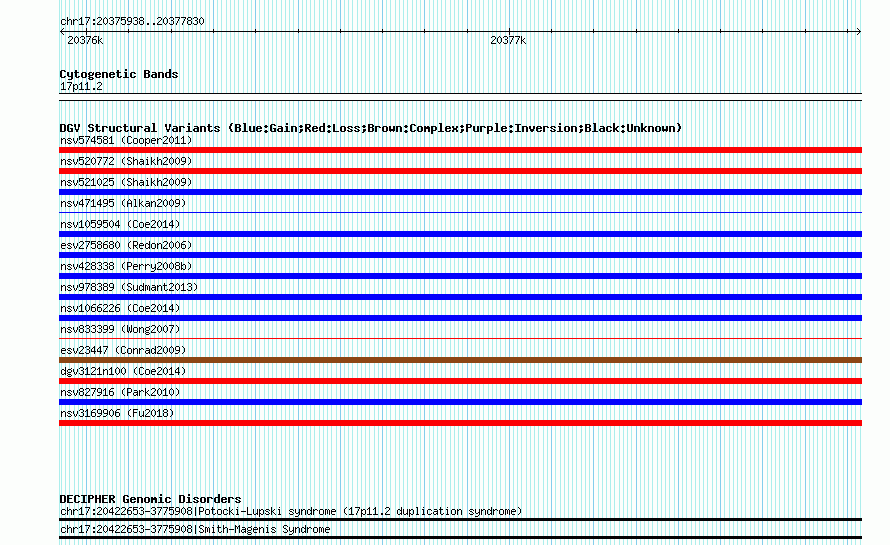Screen dimensions: 890x545
Task: Click the nsv3169906 (Fu2018) label
Action: (x=117, y=413)
